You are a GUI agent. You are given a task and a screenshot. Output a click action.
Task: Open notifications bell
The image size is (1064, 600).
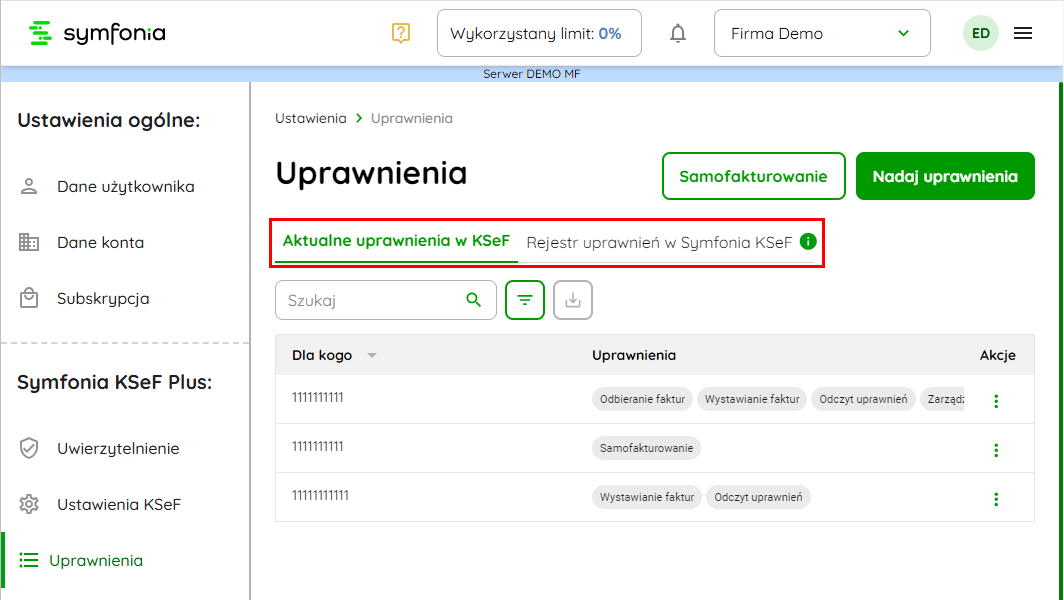point(678,33)
